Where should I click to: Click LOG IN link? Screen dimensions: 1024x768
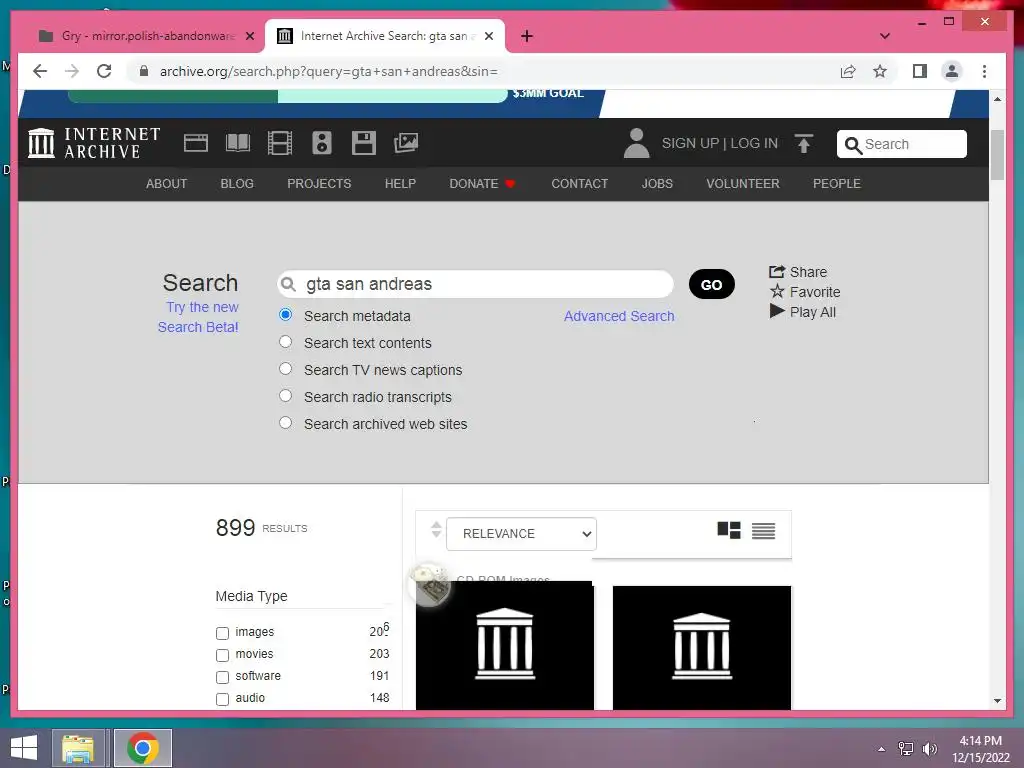point(754,143)
